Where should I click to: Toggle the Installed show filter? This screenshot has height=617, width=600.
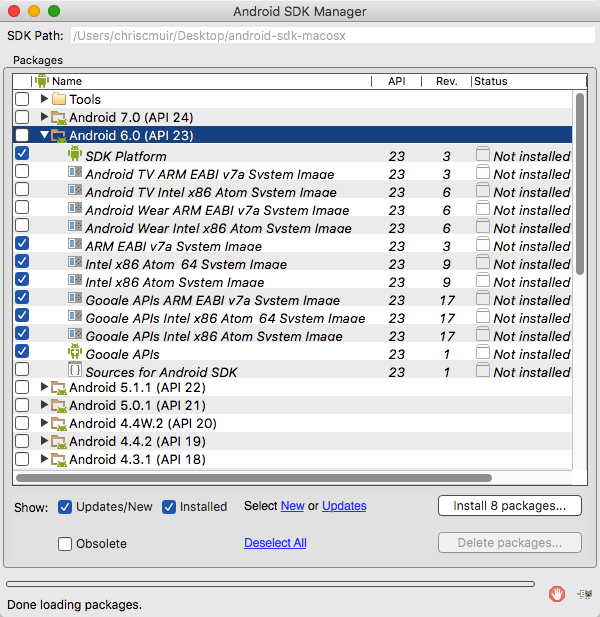[169, 507]
